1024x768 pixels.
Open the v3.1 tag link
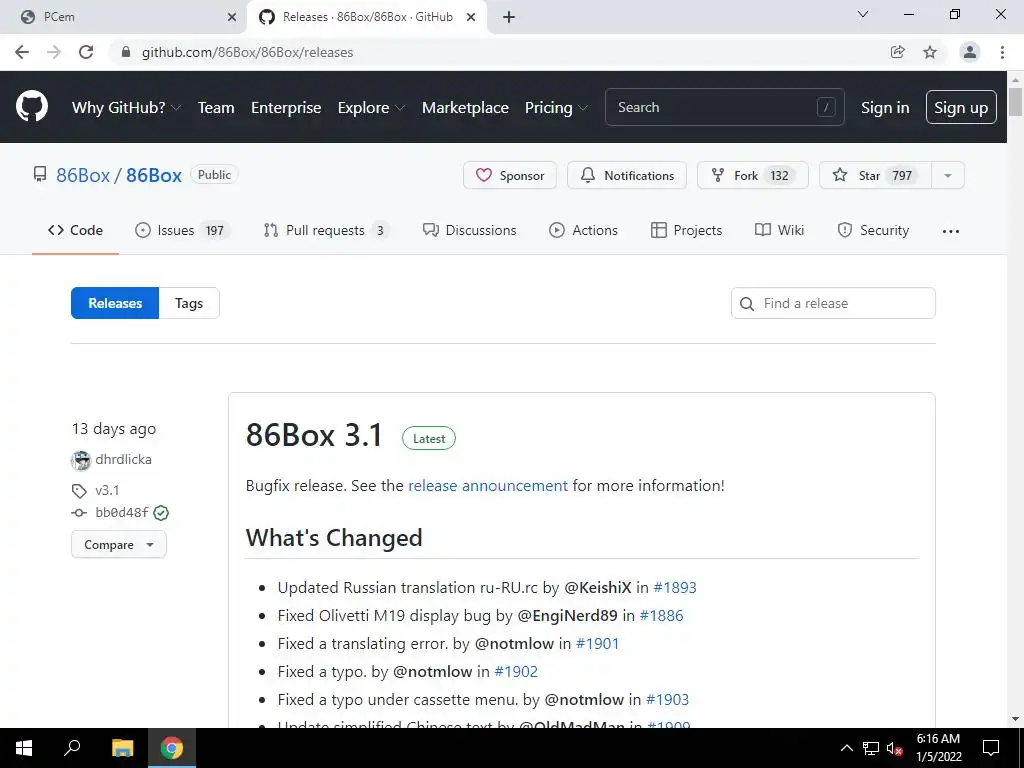point(107,490)
